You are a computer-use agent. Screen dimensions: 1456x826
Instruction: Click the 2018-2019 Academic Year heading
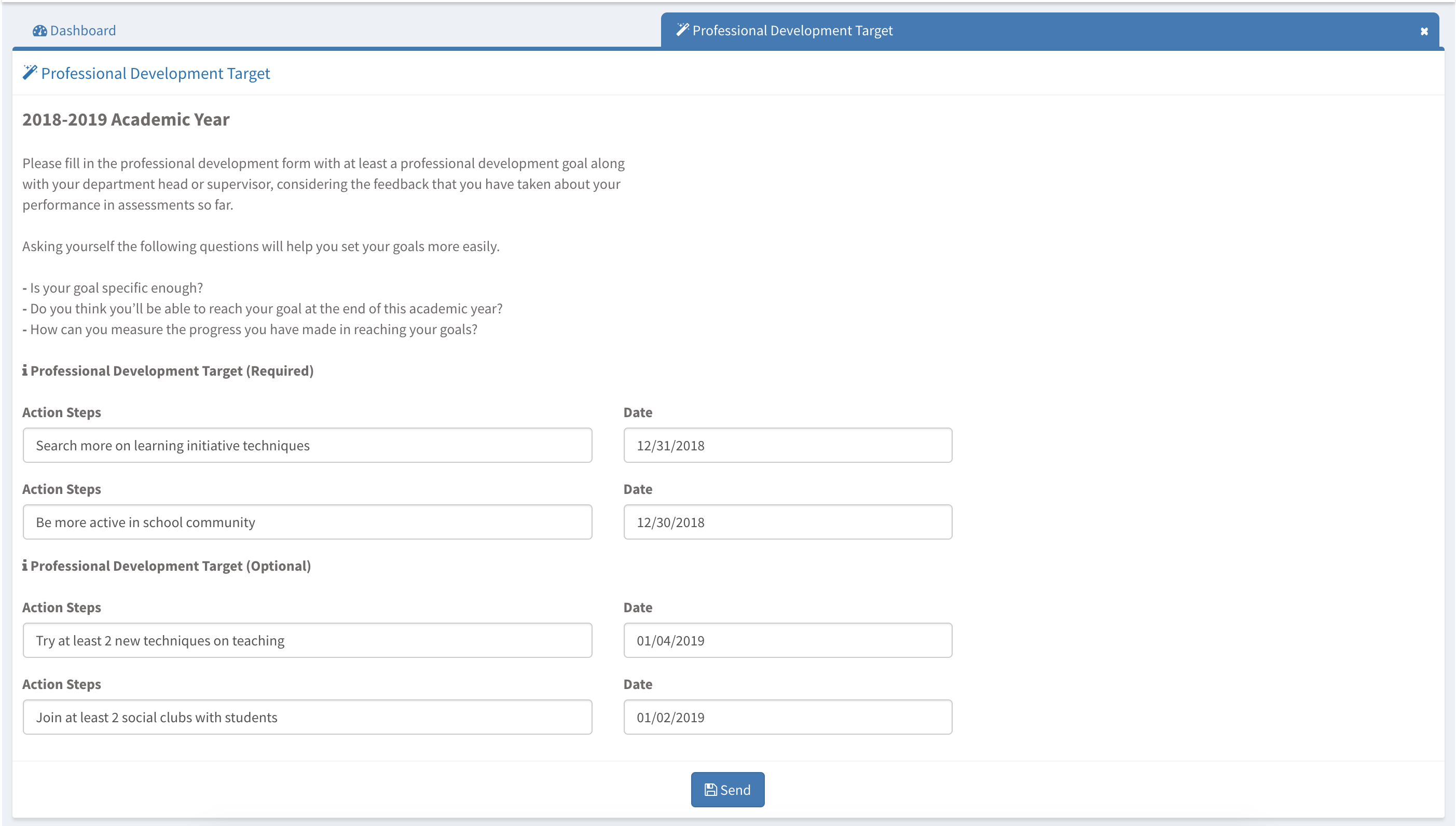click(126, 120)
